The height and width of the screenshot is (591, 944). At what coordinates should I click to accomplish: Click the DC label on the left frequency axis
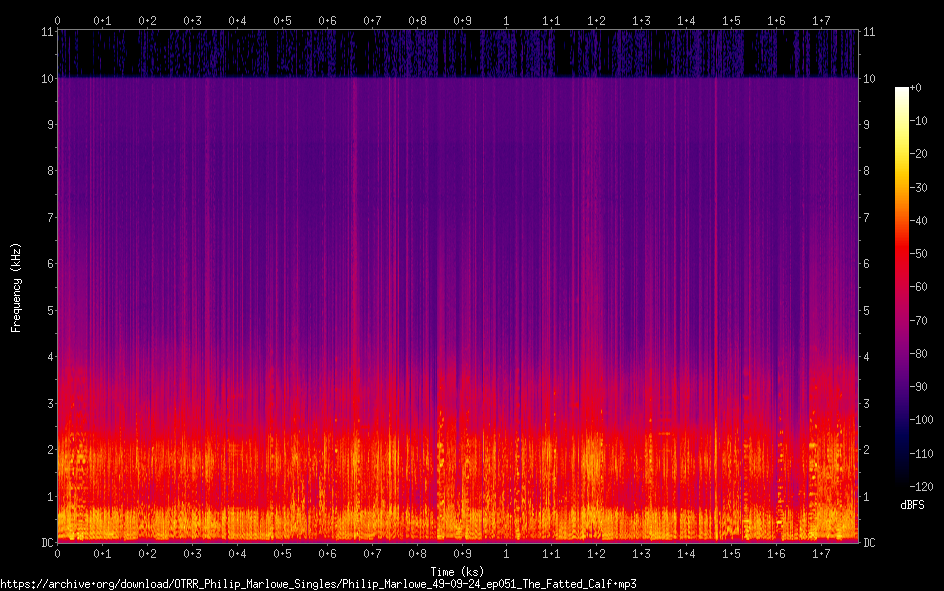(45, 543)
